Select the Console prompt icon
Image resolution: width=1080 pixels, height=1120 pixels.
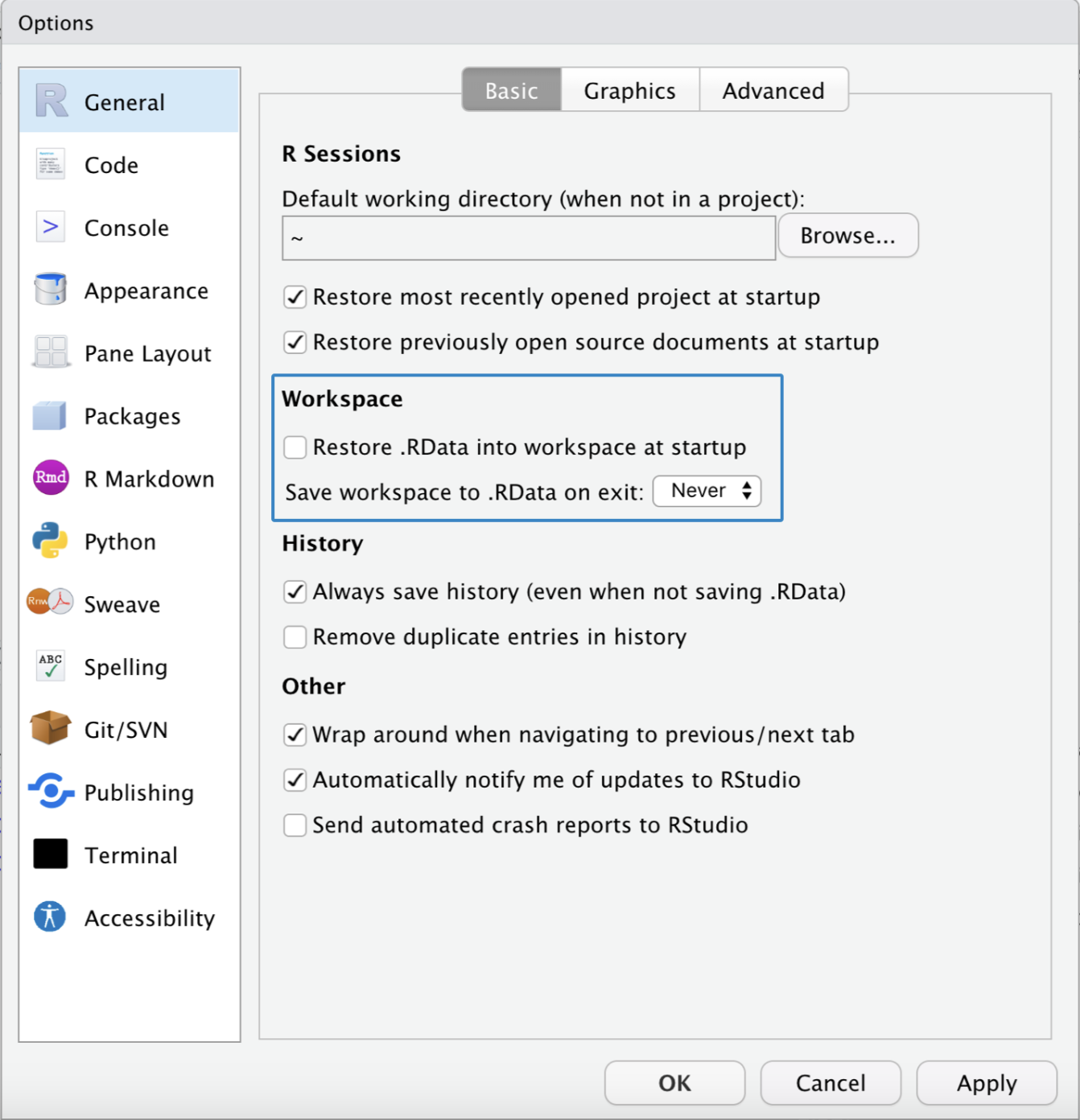coord(50,227)
